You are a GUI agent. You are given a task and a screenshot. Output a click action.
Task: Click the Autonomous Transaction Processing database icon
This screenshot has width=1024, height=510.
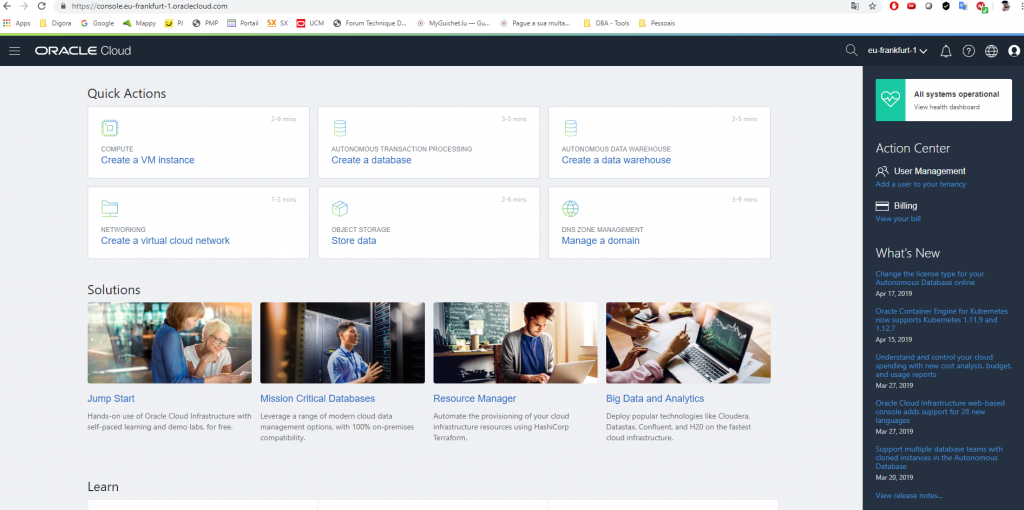coord(340,128)
